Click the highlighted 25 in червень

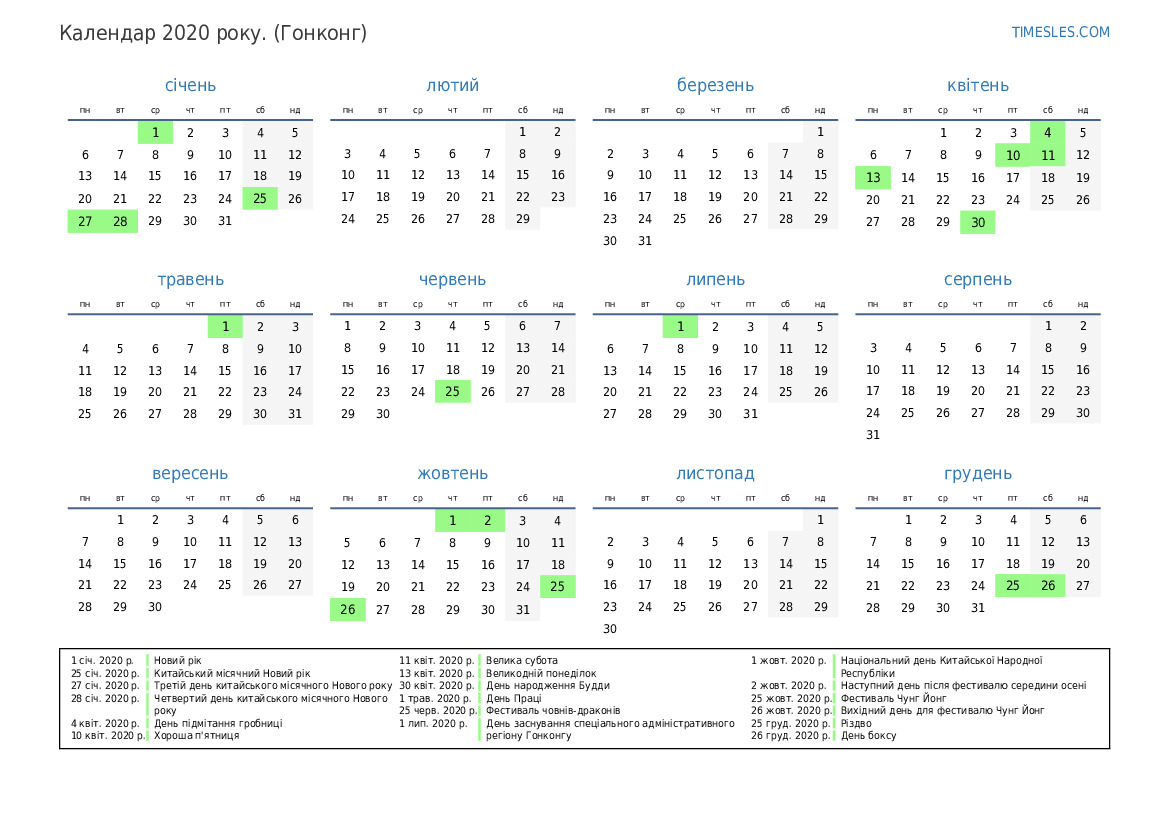[x=453, y=392]
